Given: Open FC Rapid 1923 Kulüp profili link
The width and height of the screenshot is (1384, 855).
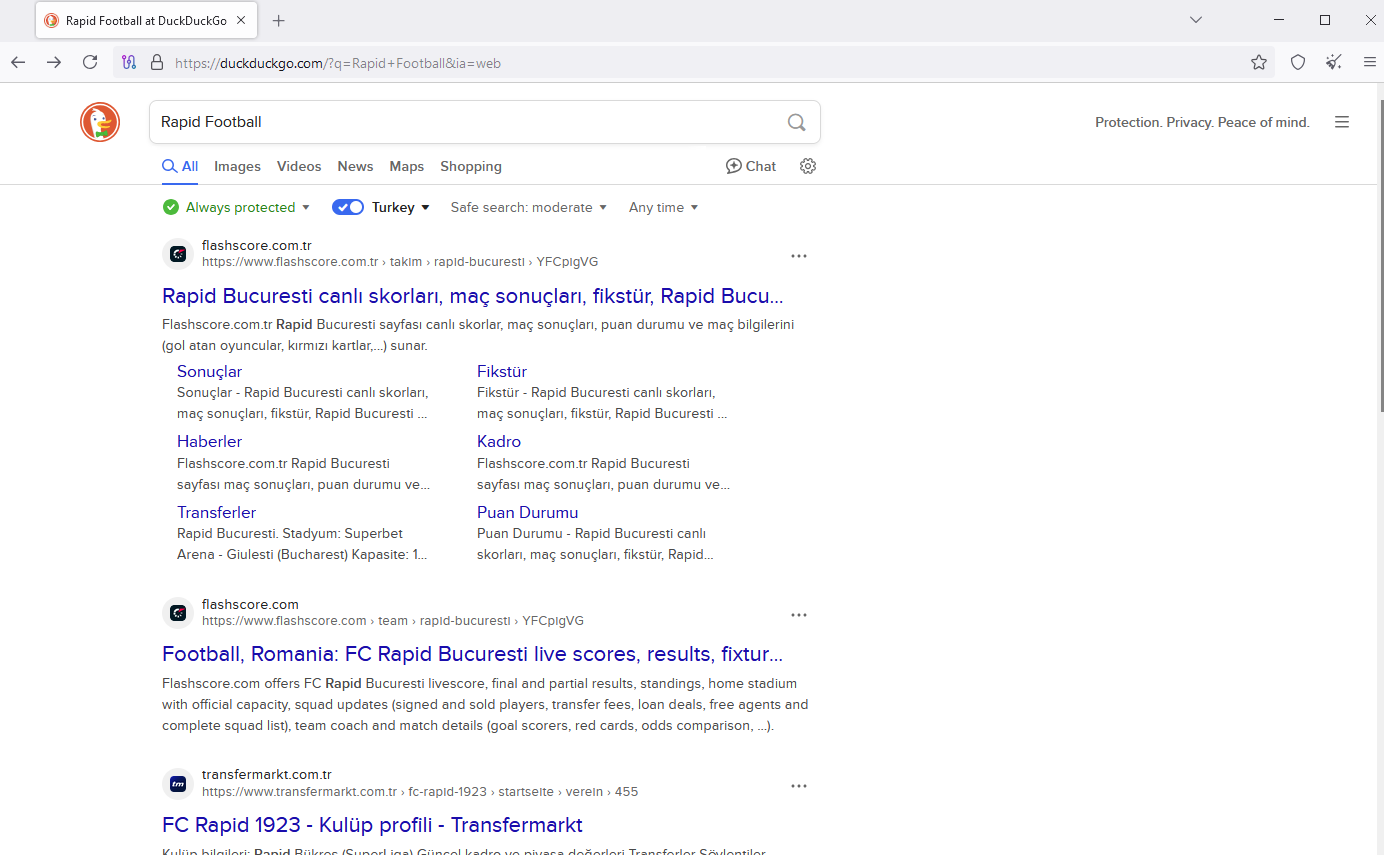Looking at the screenshot, I should point(372,825).
